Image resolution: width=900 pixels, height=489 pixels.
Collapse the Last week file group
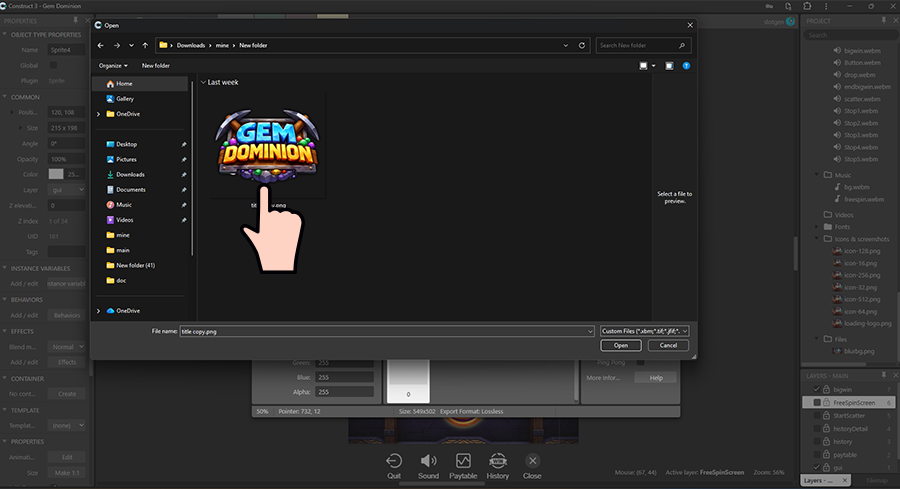pos(202,82)
